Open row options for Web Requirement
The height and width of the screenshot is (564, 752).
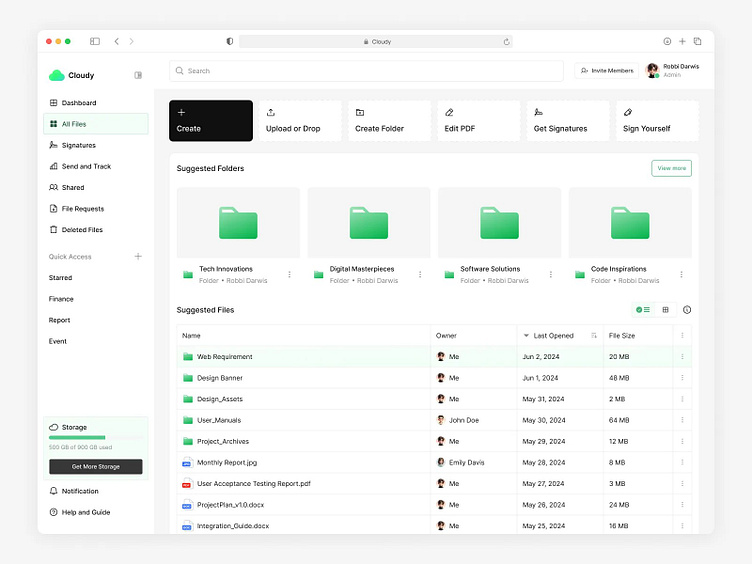[682, 357]
